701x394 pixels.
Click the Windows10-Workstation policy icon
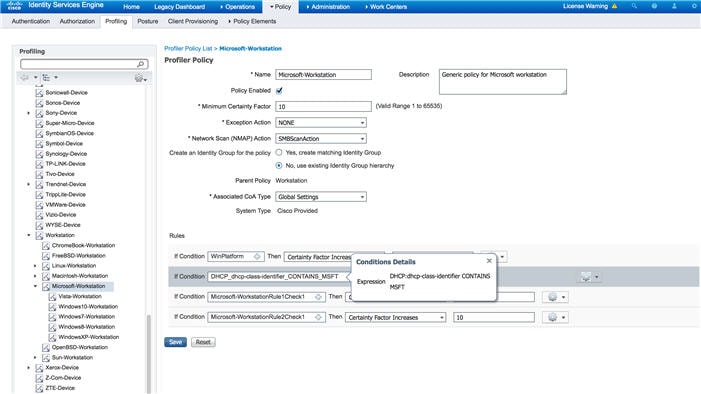(52, 307)
